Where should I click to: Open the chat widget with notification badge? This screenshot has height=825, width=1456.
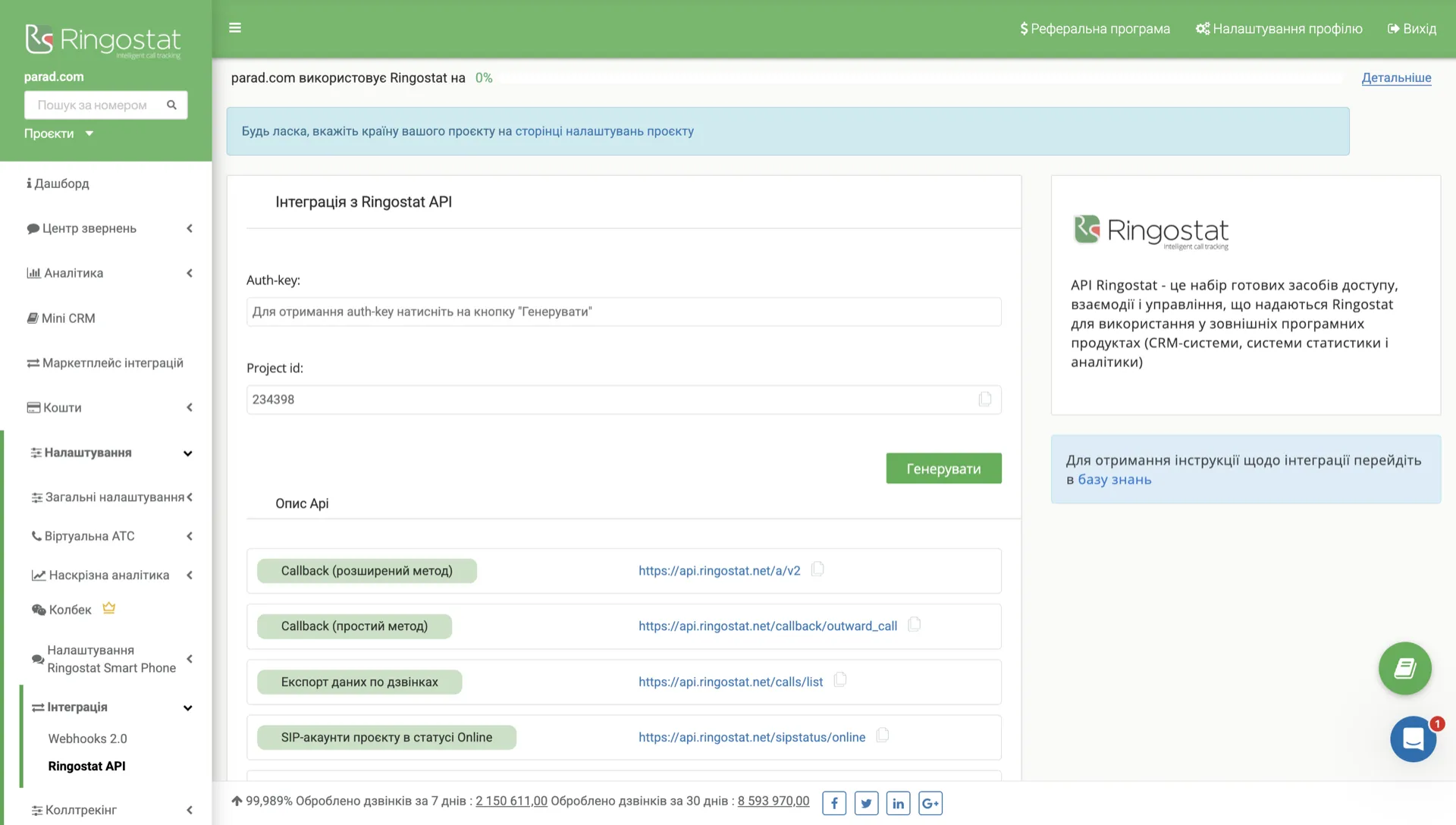pos(1413,739)
